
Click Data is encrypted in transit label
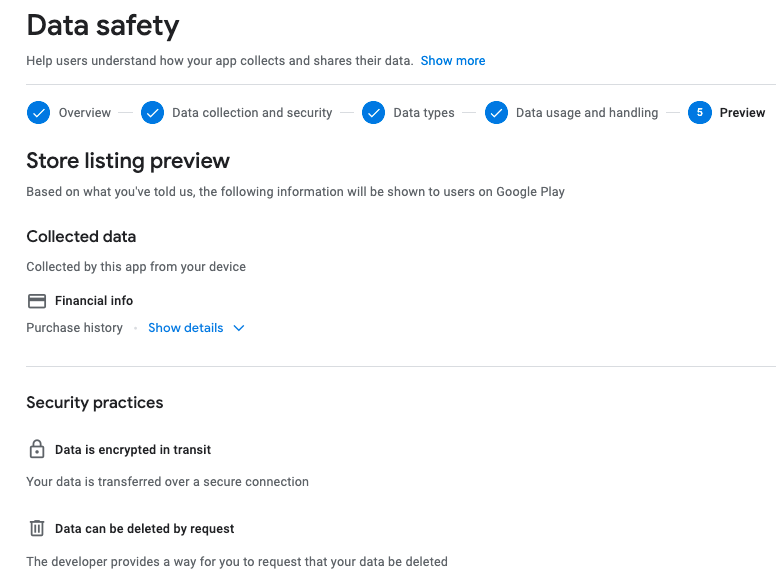click(x=133, y=449)
